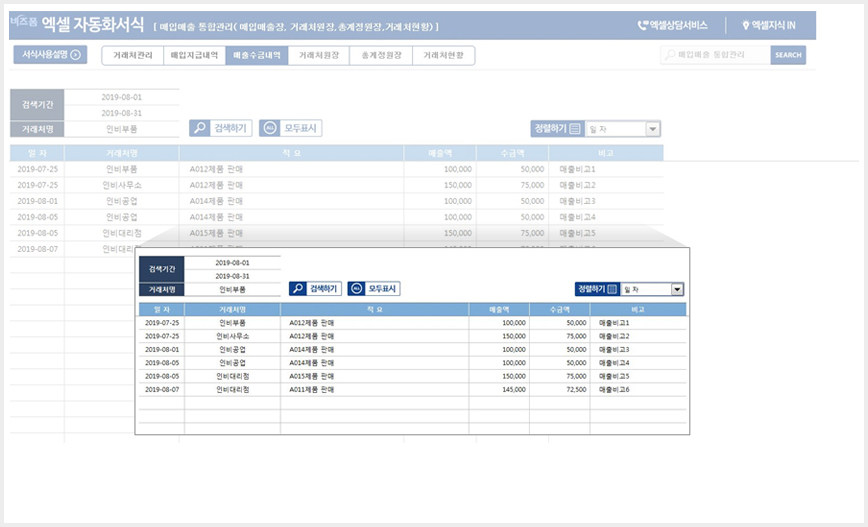
Task: Go to the 거래처현황 tab
Action: pyautogui.click(x=443, y=55)
